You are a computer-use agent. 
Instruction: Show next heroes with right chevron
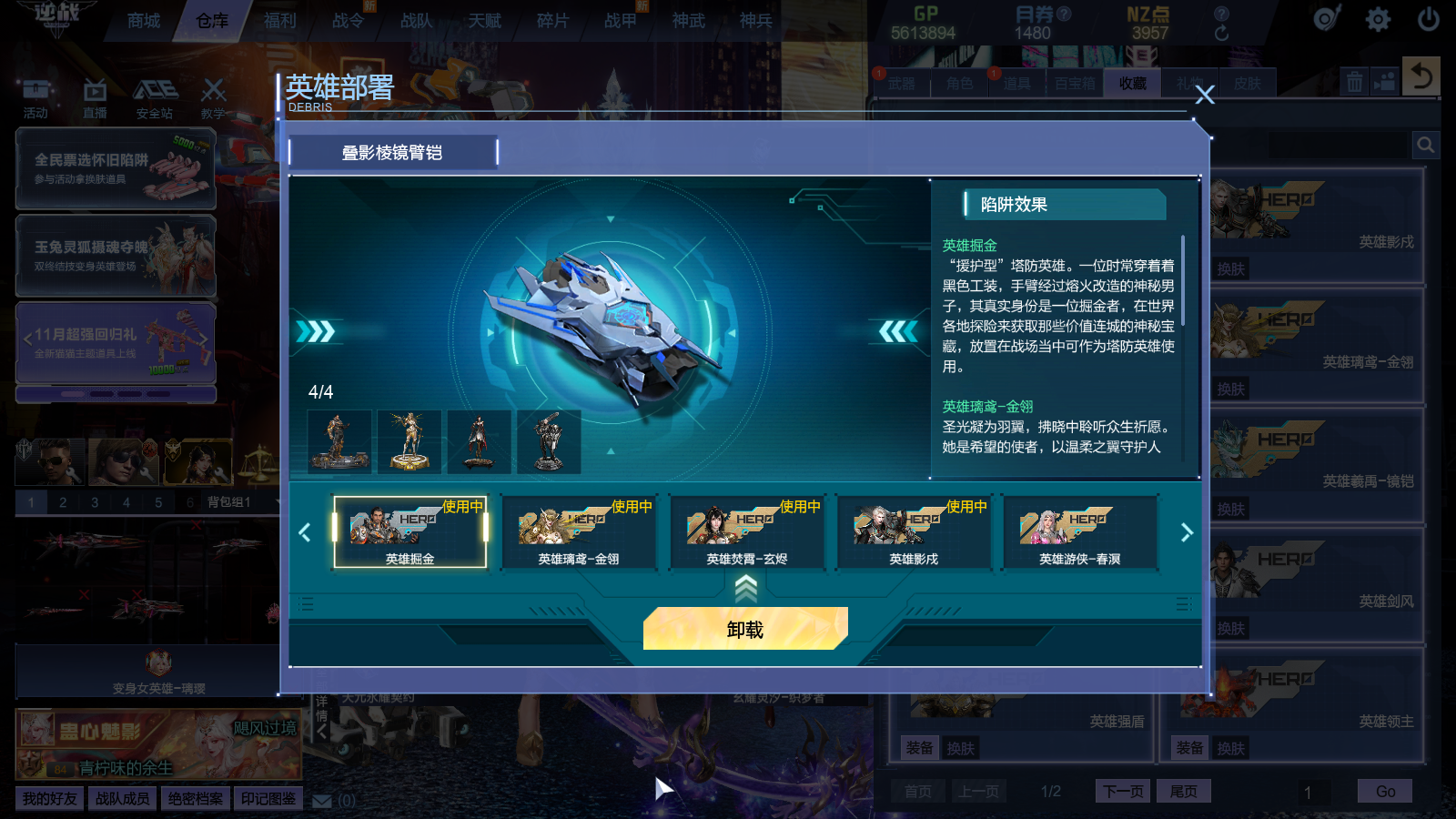pyautogui.click(x=1187, y=532)
